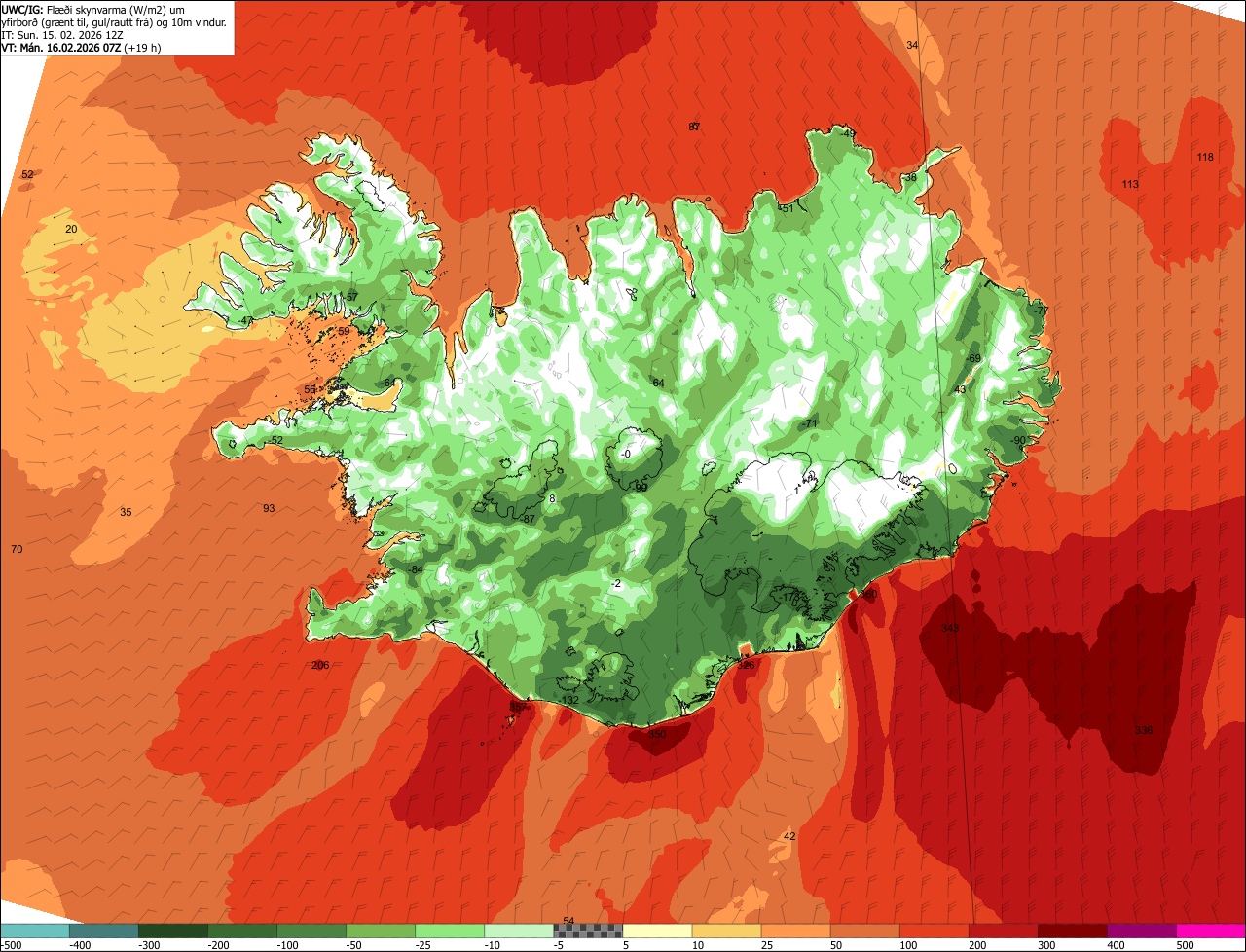This screenshot has width=1246, height=952.
Task: Choose the red 200 to 300 legend swatch
Action: (x=1003, y=932)
